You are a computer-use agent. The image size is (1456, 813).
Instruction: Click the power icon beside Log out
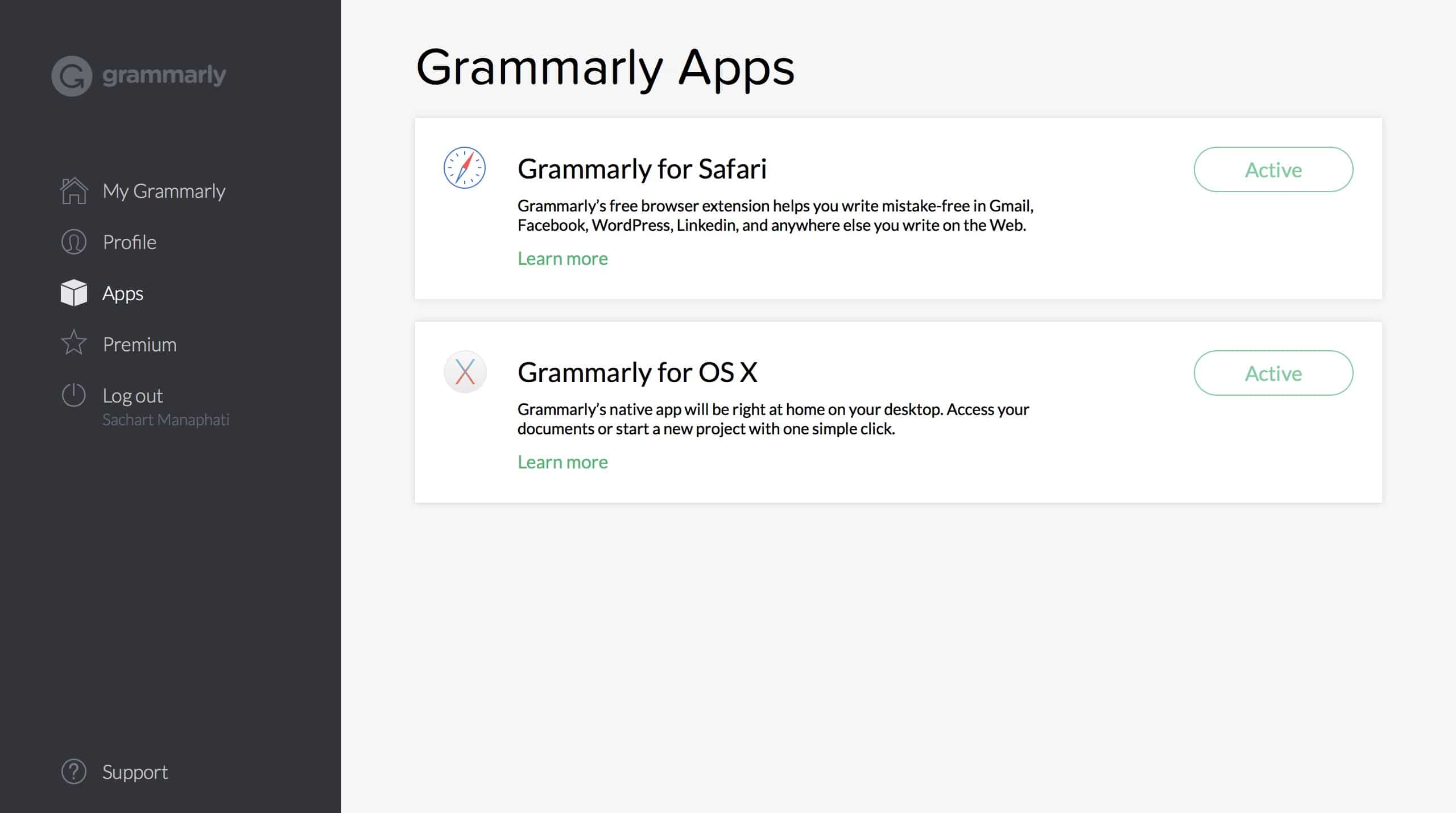point(73,395)
